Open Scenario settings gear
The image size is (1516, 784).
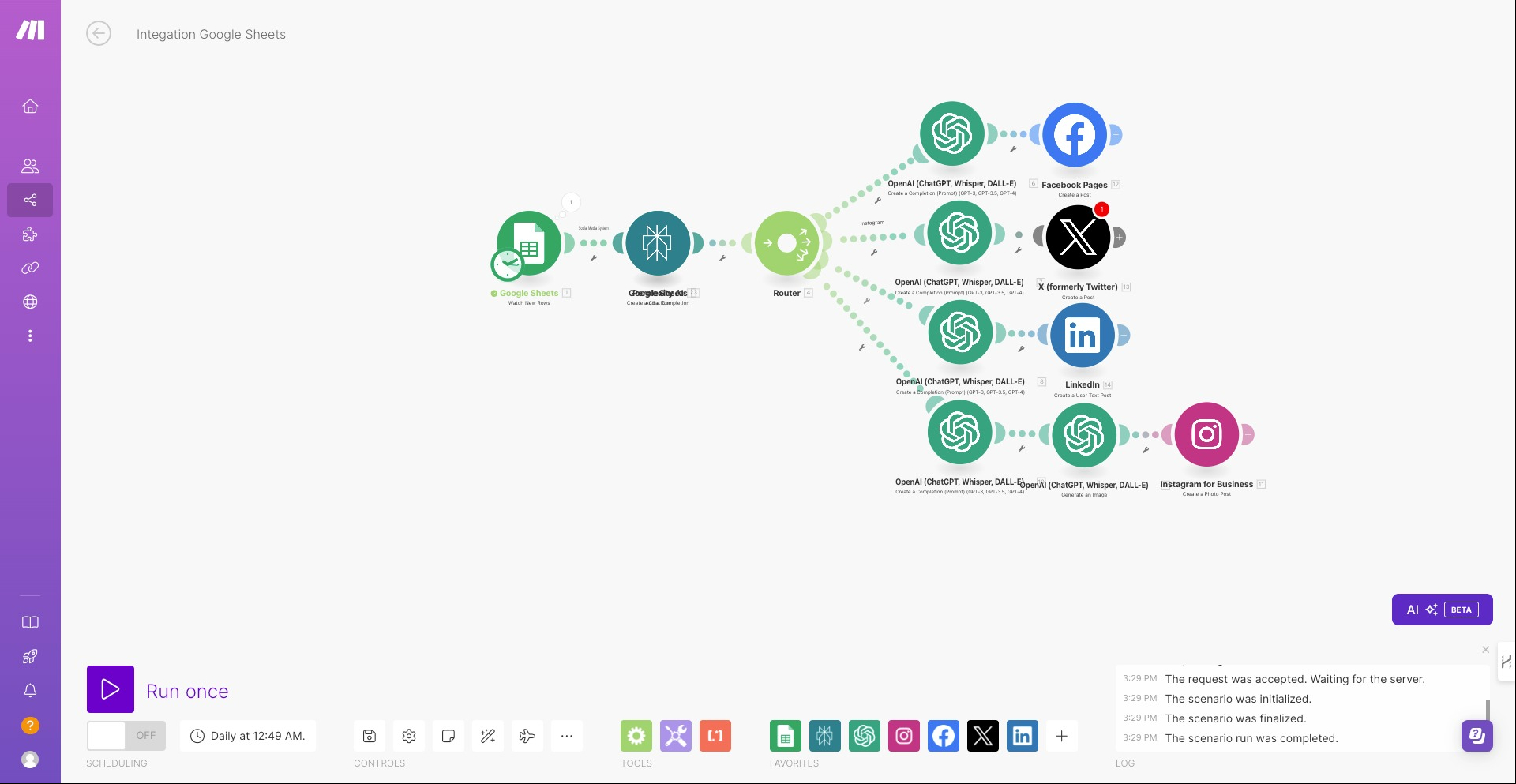[409, 736]
